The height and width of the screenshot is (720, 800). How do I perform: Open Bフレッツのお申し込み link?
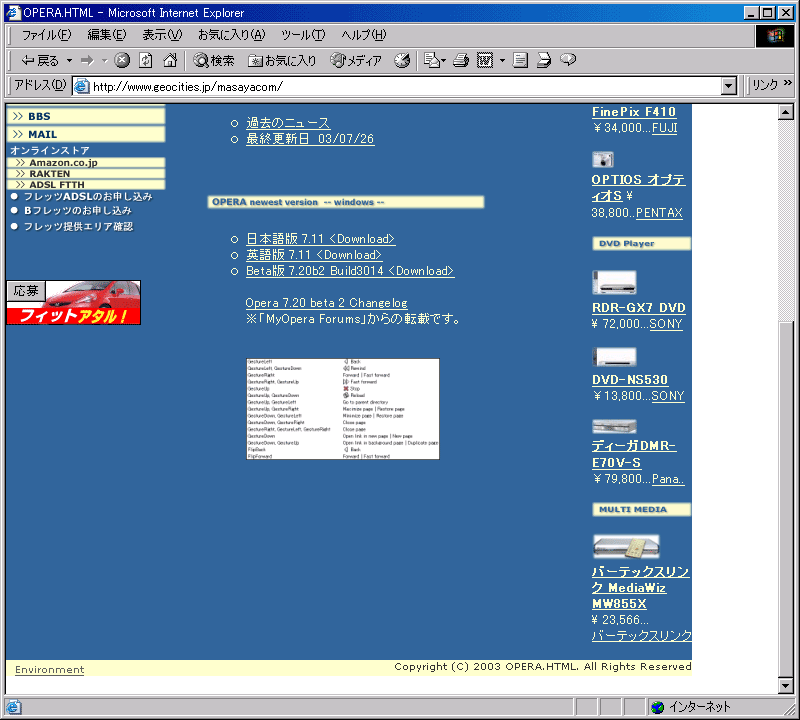coord(78,211)
